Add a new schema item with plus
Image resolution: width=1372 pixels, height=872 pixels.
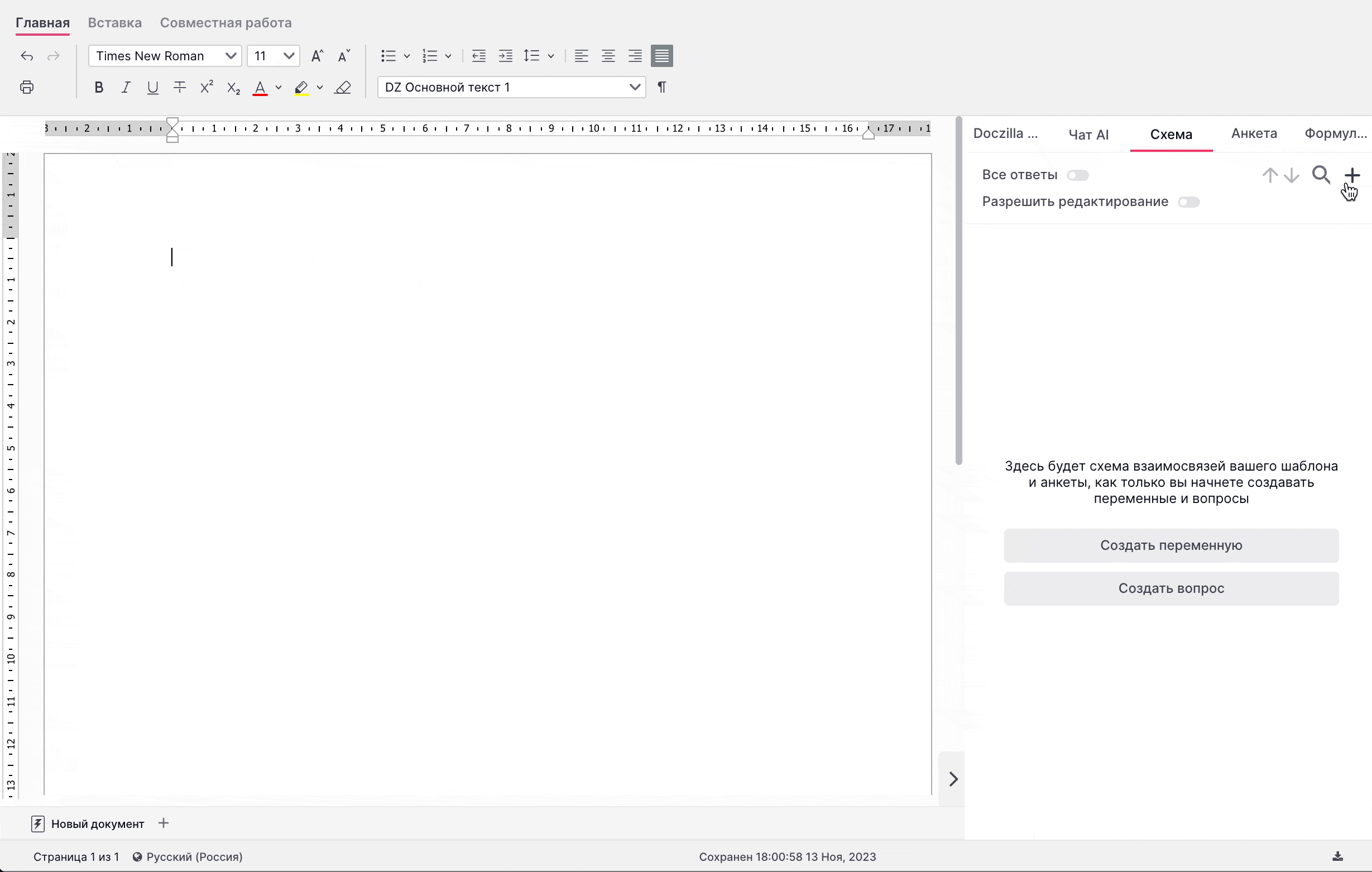tap(1352, 175)
